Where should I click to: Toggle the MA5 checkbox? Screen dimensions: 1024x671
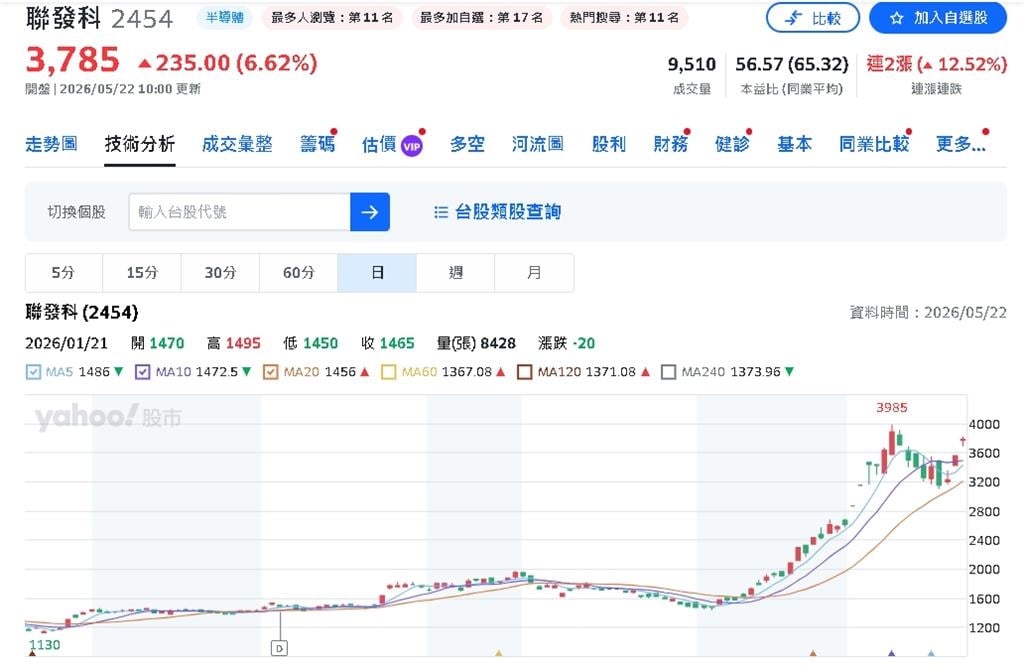pyautogui.click(x=33, y=372)
